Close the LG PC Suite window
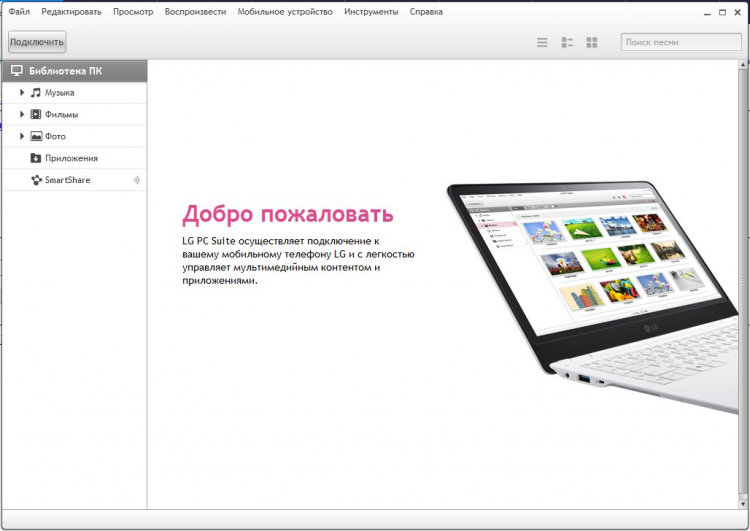 [738, 12]
